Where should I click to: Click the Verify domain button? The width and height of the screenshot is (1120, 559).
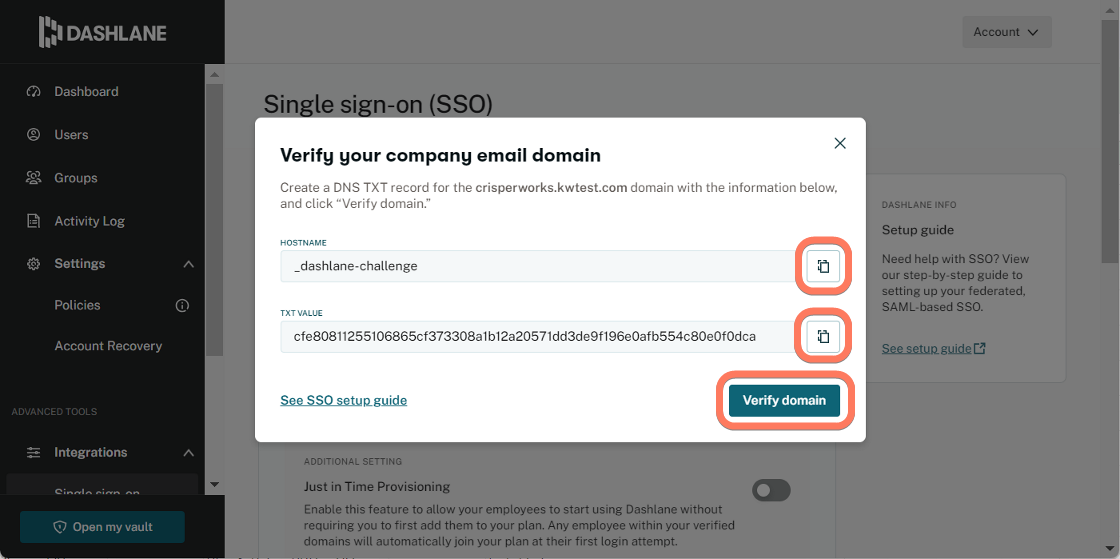pyautogui.click(x=784, y=401)
